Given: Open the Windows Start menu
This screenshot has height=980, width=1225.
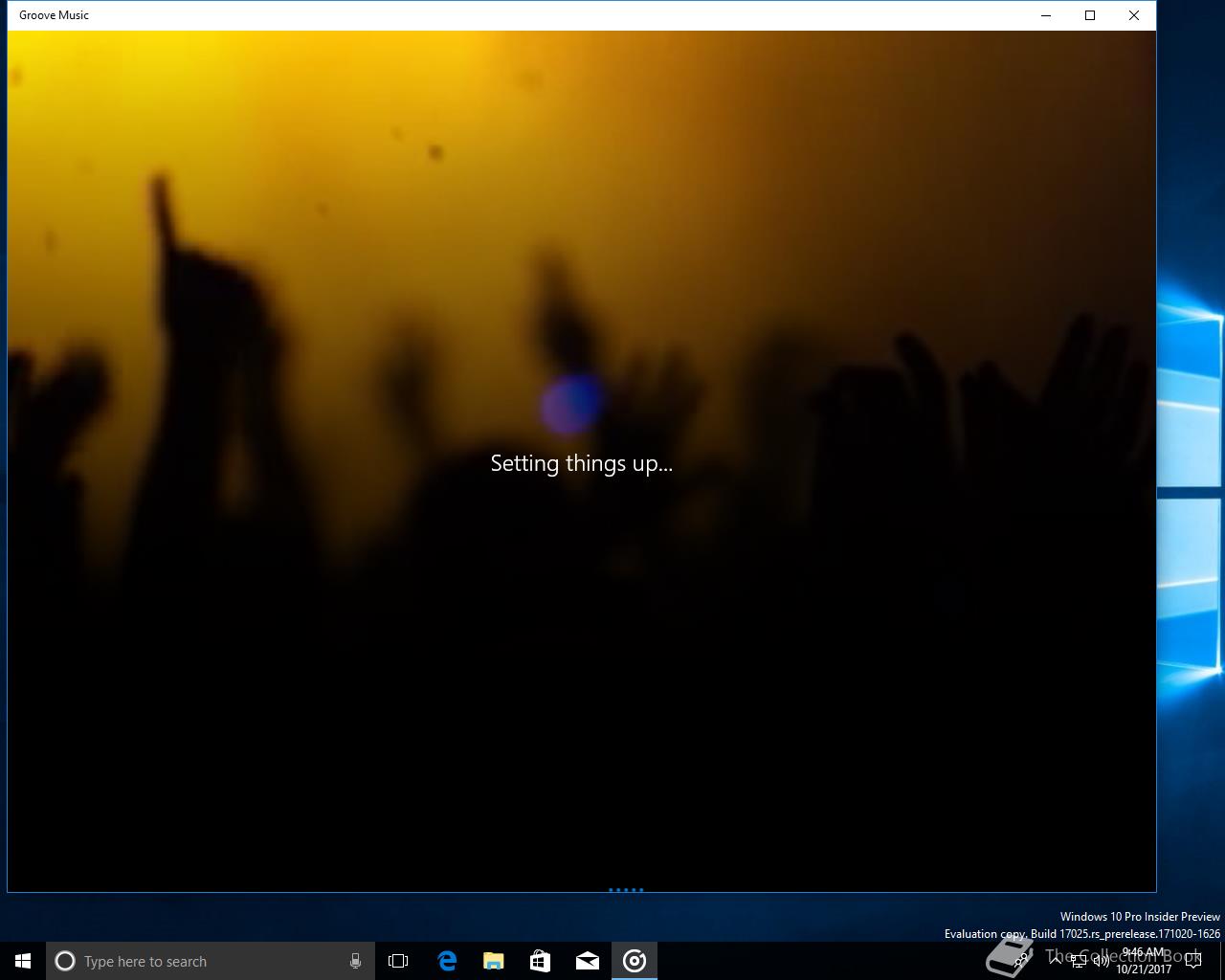Looking at the screenshot, I should [23, 961].
